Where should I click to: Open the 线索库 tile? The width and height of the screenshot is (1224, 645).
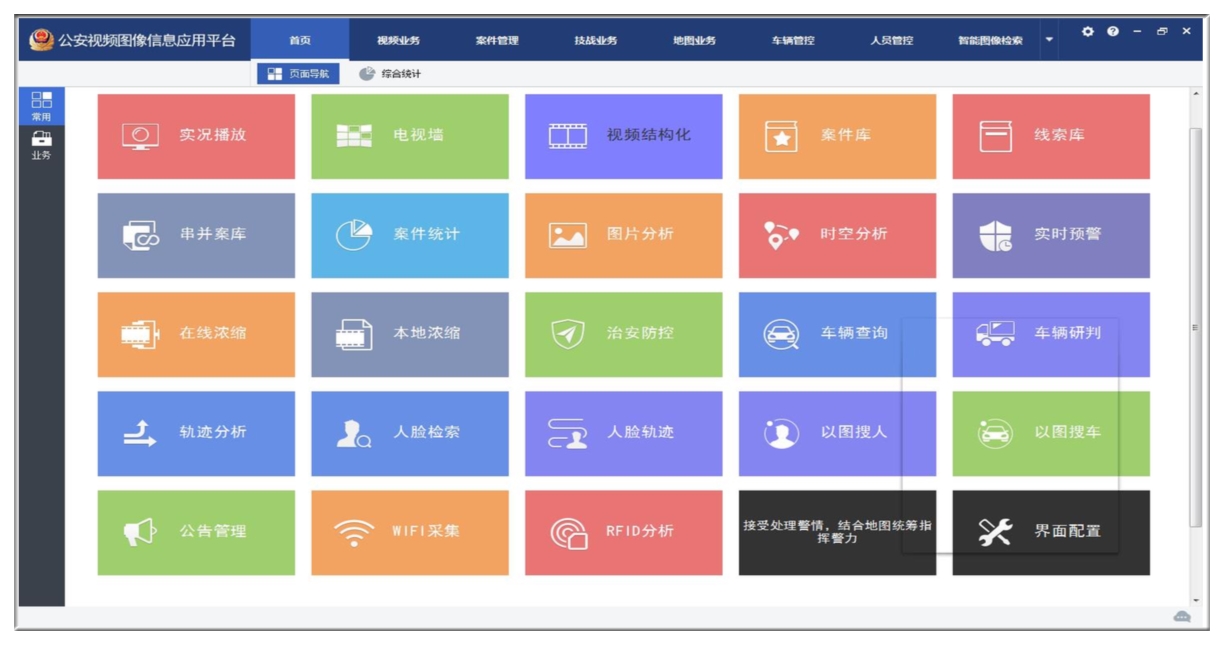(1050, 136)
